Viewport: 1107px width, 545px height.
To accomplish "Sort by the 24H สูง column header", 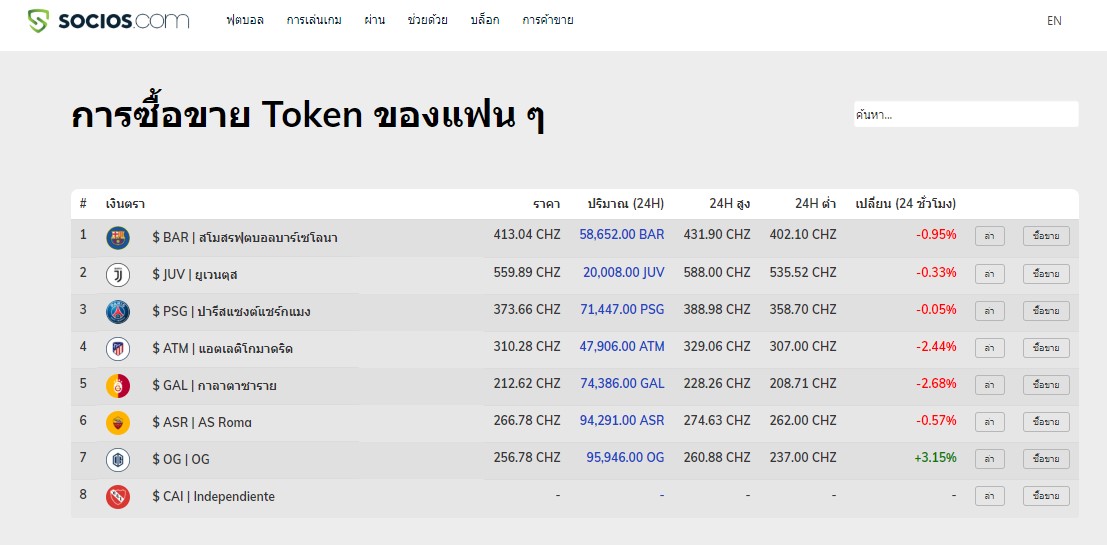I will click(x=730, y=204).
